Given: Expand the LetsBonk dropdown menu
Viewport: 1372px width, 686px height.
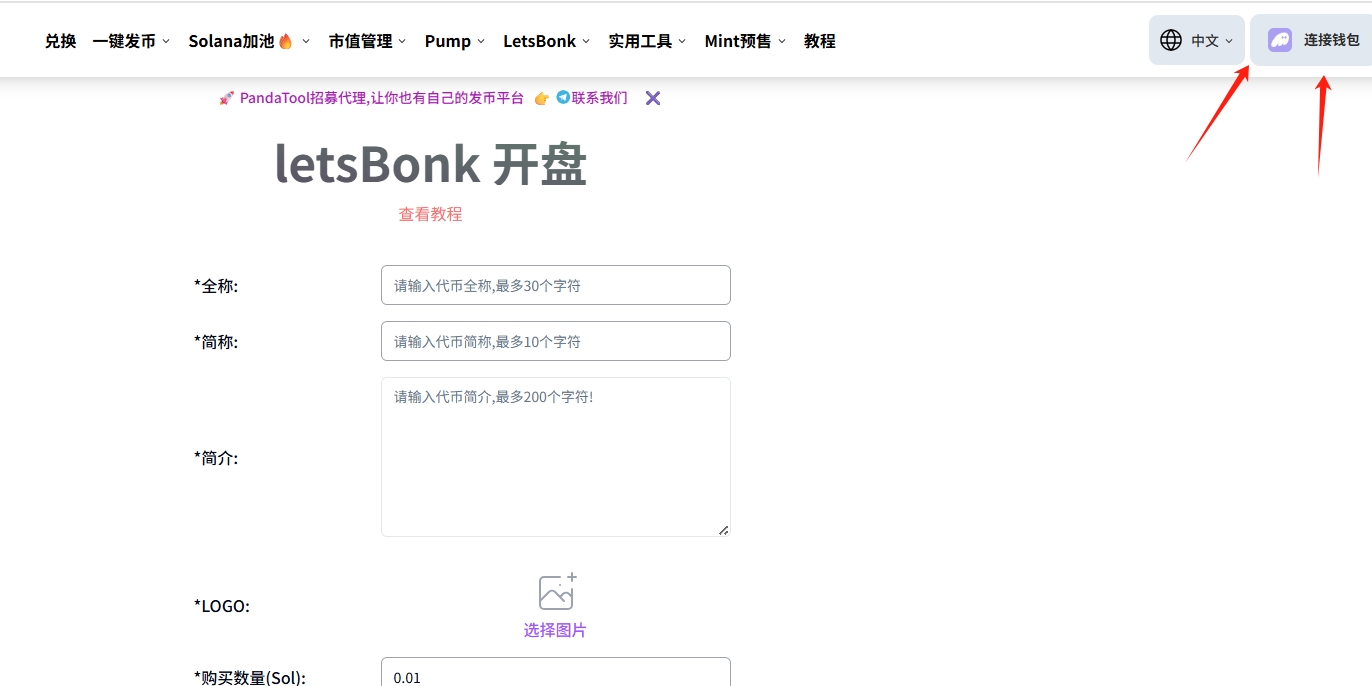Looking at the screenshot, I should (x=547, y=41).
